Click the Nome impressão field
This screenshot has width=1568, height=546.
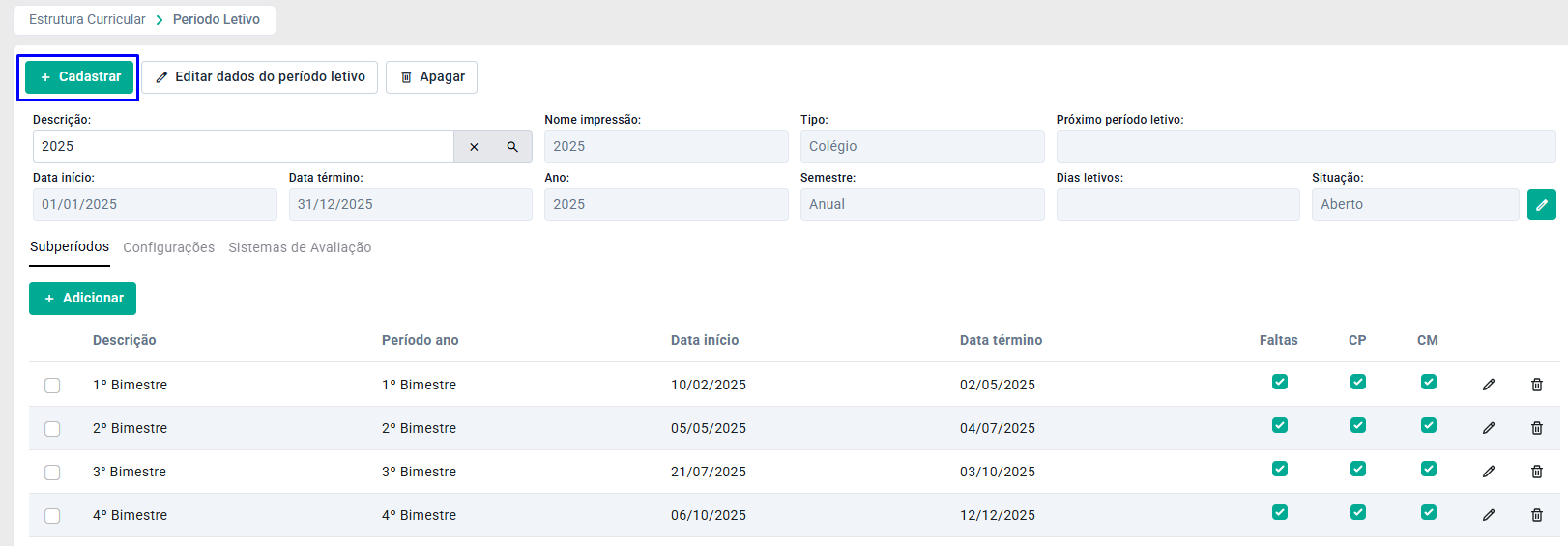(666, 147)
